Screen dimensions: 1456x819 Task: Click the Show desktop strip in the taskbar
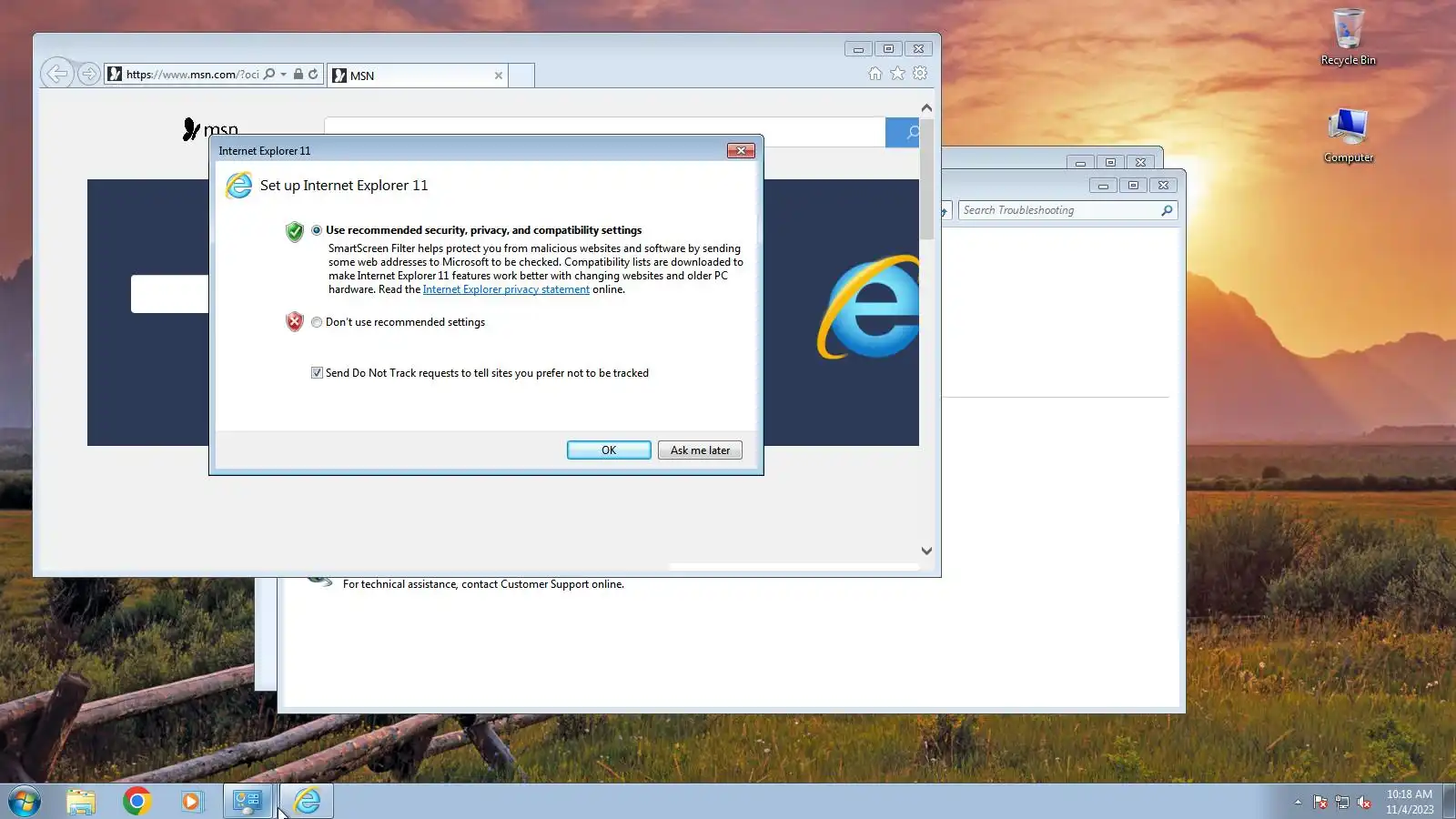pyautogui.click(x=1449, y=802)
